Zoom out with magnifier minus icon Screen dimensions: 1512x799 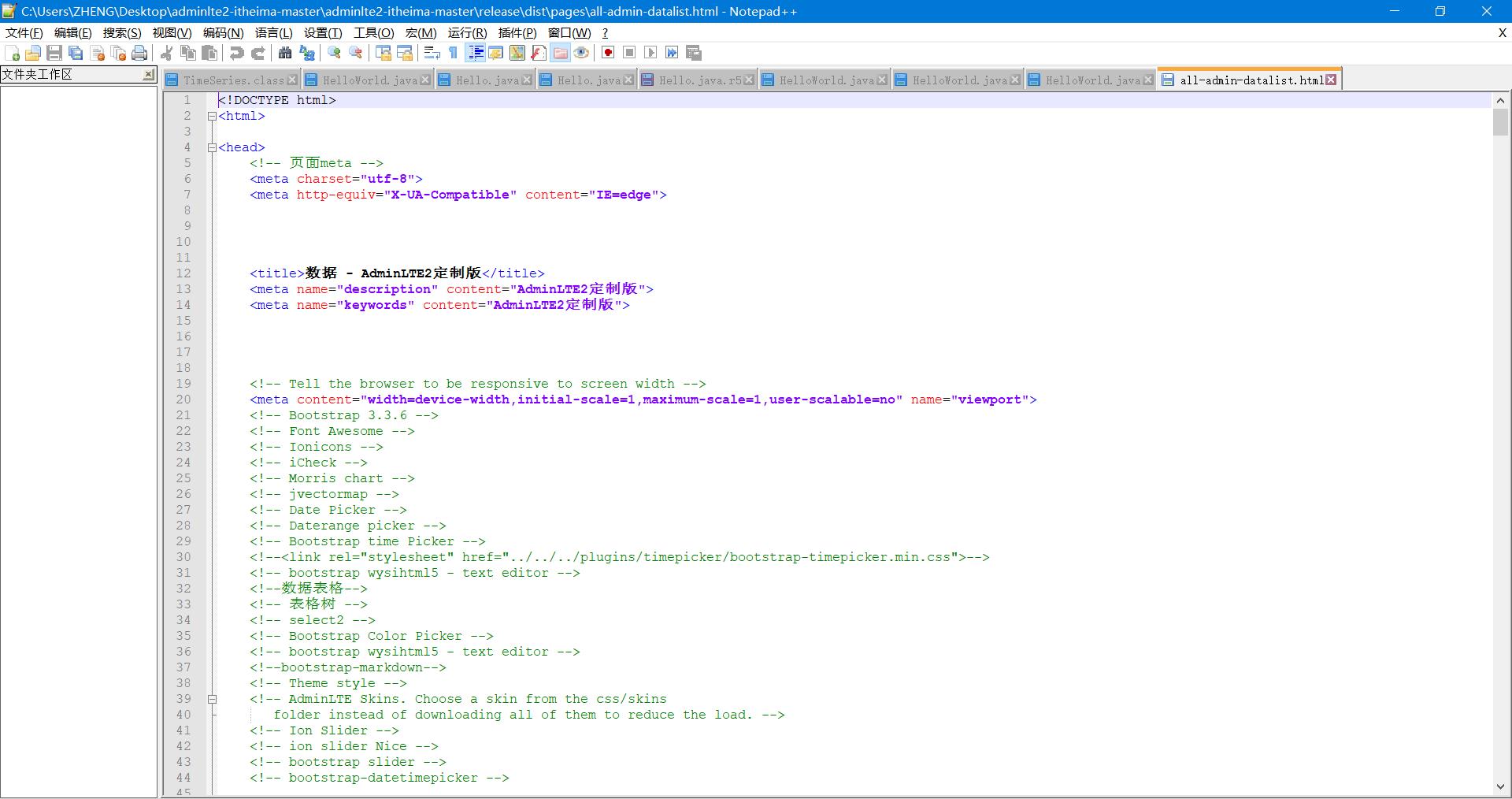(356, 53)
